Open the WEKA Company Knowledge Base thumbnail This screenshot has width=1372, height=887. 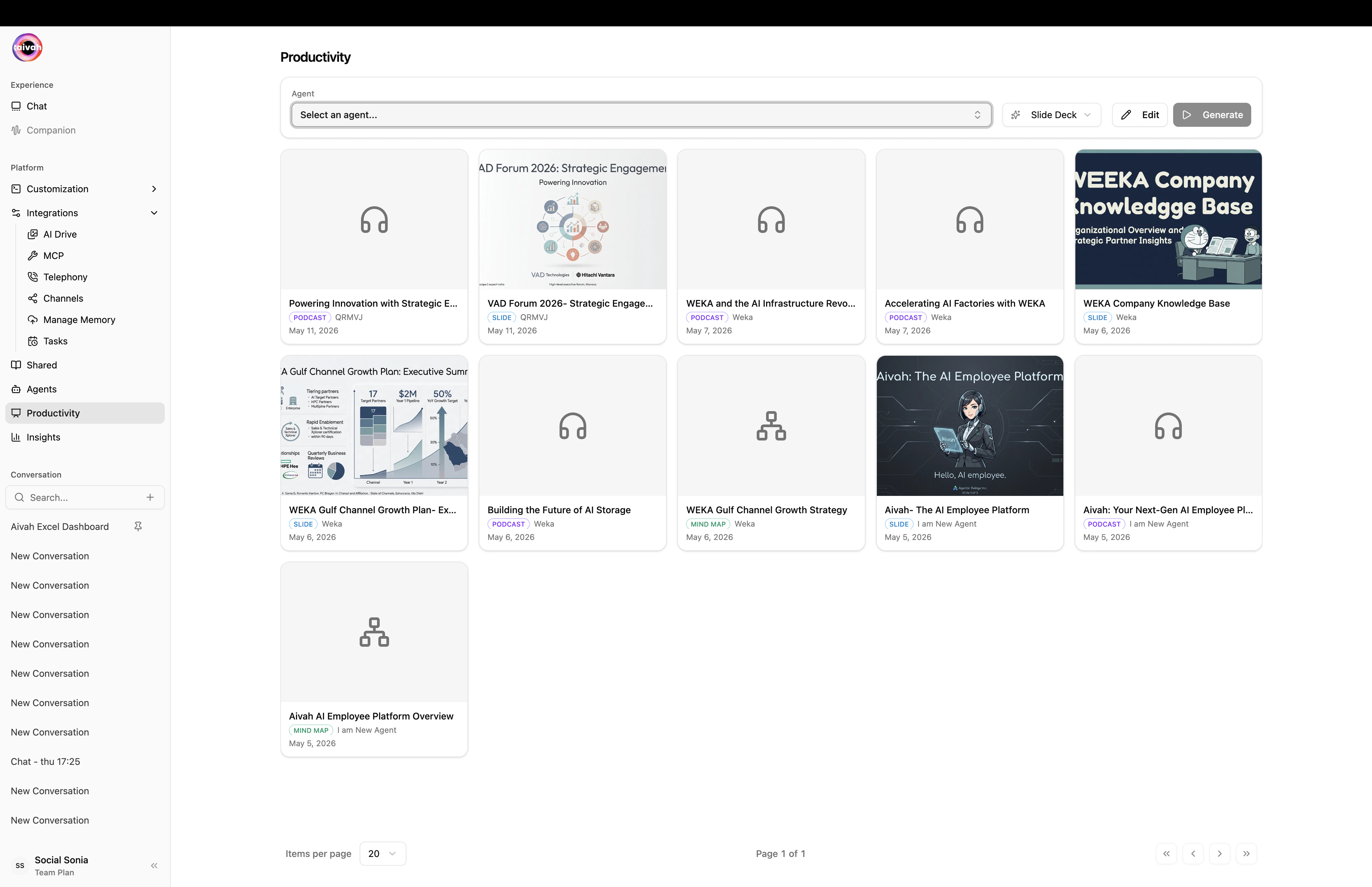point(1168,220)
